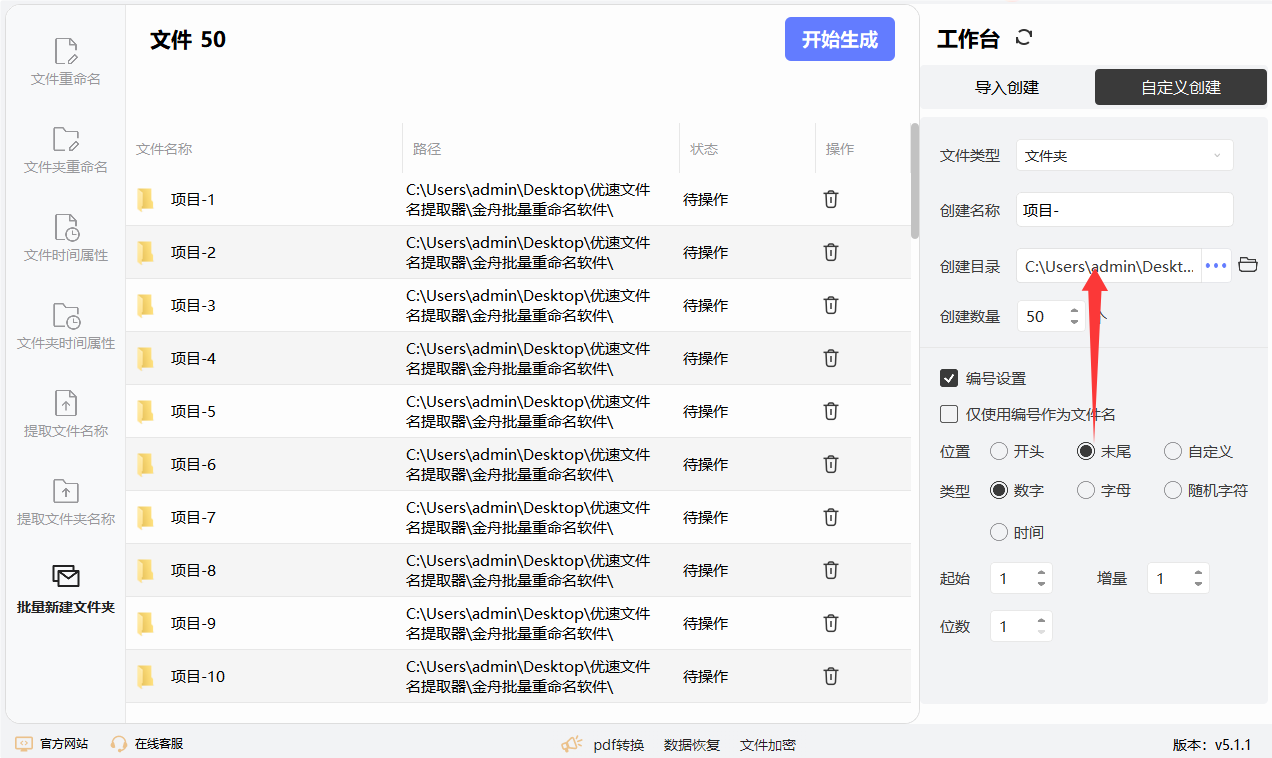Click the pdf转换 megaphone link

point(602,745)
